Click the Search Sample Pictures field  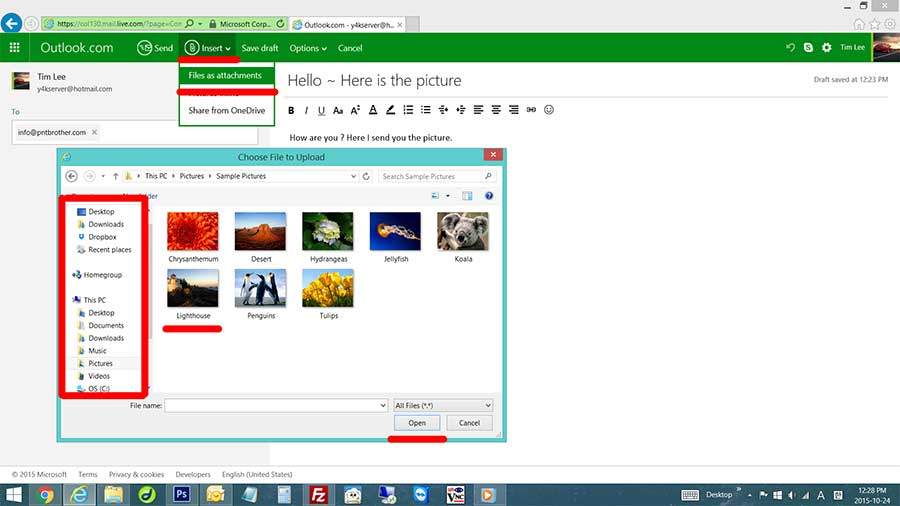coord(437,176)
